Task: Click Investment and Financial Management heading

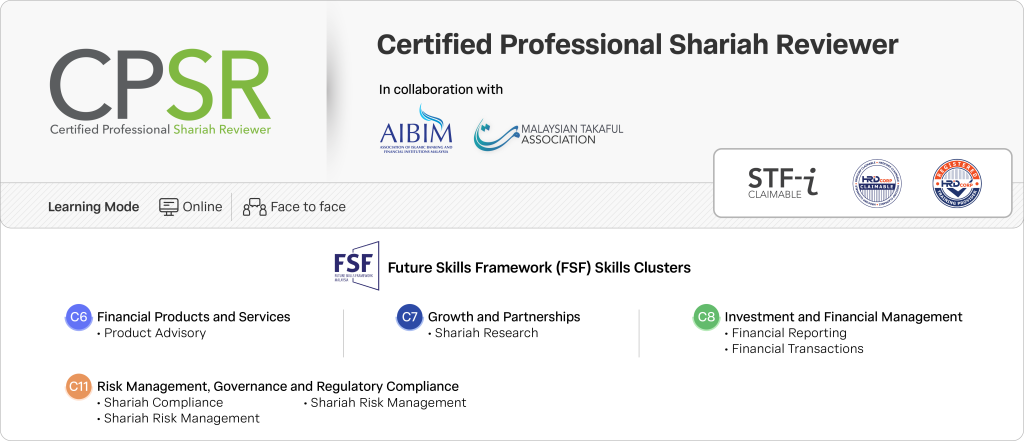Action: tap(843, 317)
